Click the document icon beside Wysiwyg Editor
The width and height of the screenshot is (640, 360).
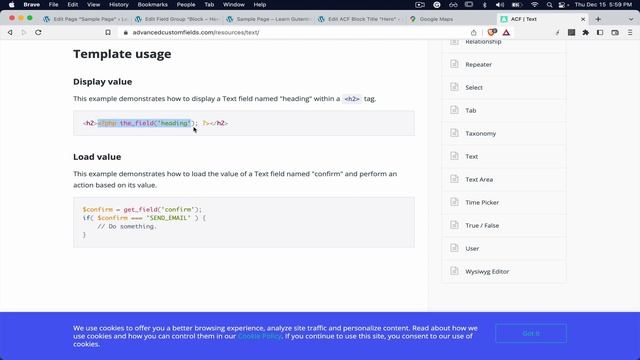(454, 271)
